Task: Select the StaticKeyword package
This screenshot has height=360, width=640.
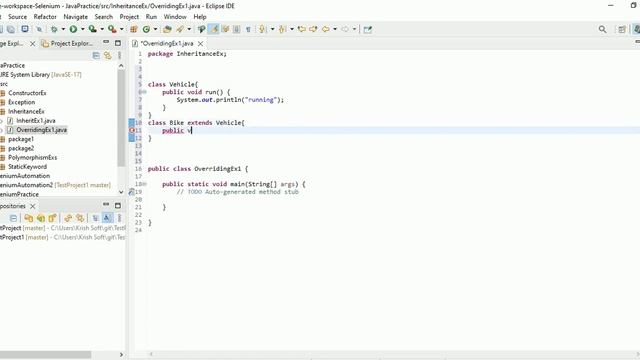Action: pyautogui.click(x=27, y=167)
